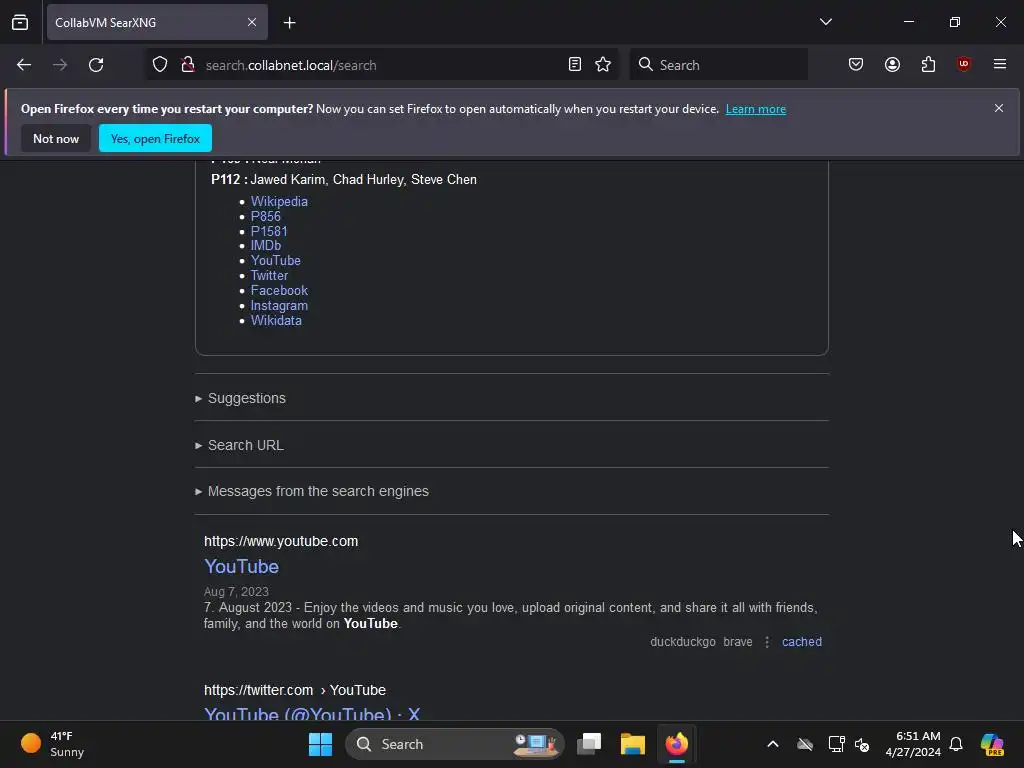1024x768 pixels.
Task: Open the Windows Start menu
Action: click(x=320, y=744)
